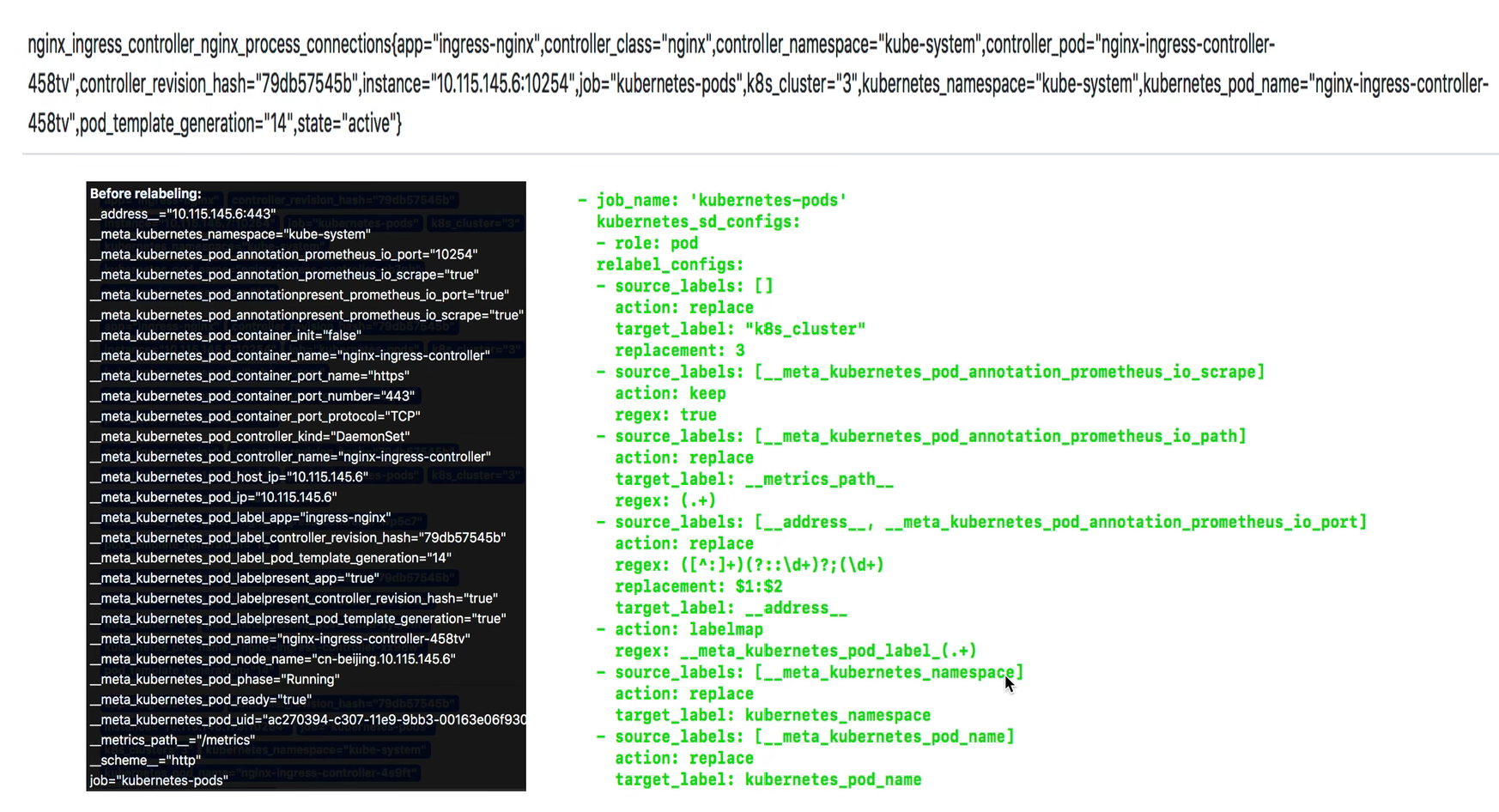This screenshot has width=1499, height=812.
Task: Click the "replacement: $1:$2" line
Action: (698, 587)
